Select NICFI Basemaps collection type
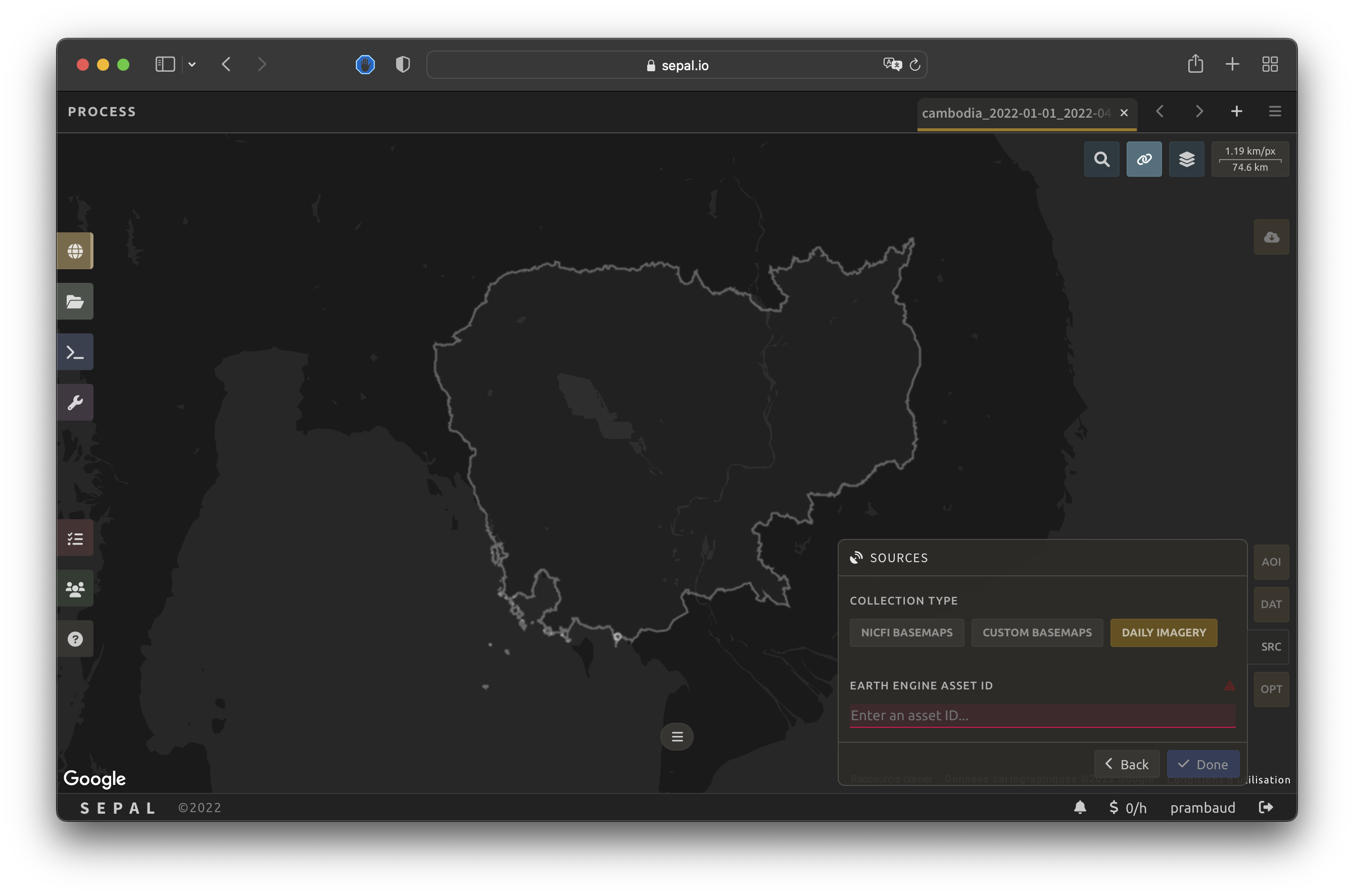The height and width of the screenshot is (896, 1354). tap(906, 632)
